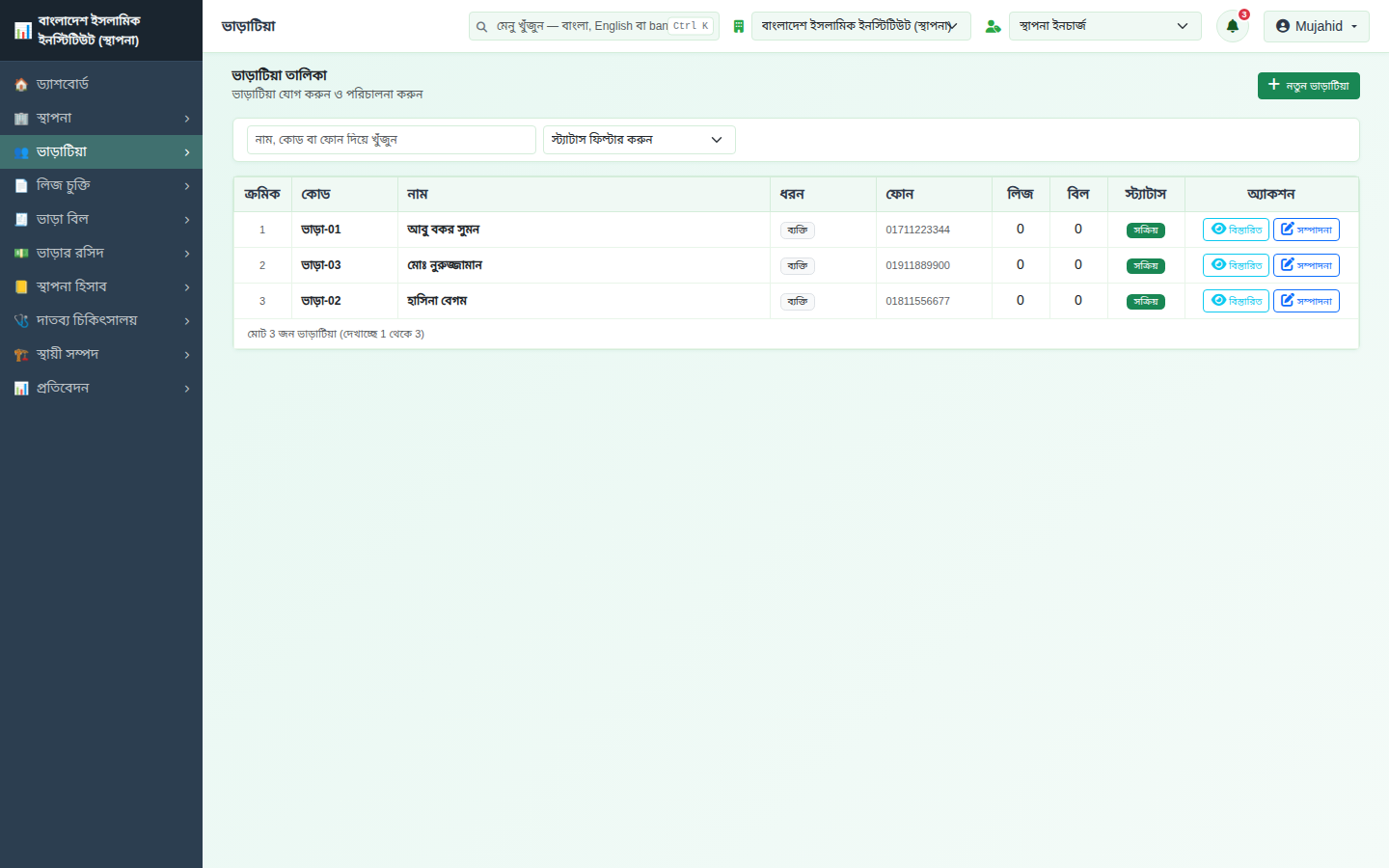The height and width of the screenshot is (868, 1389).
Task: Open the notifications bell icon
Action: 1232,26
